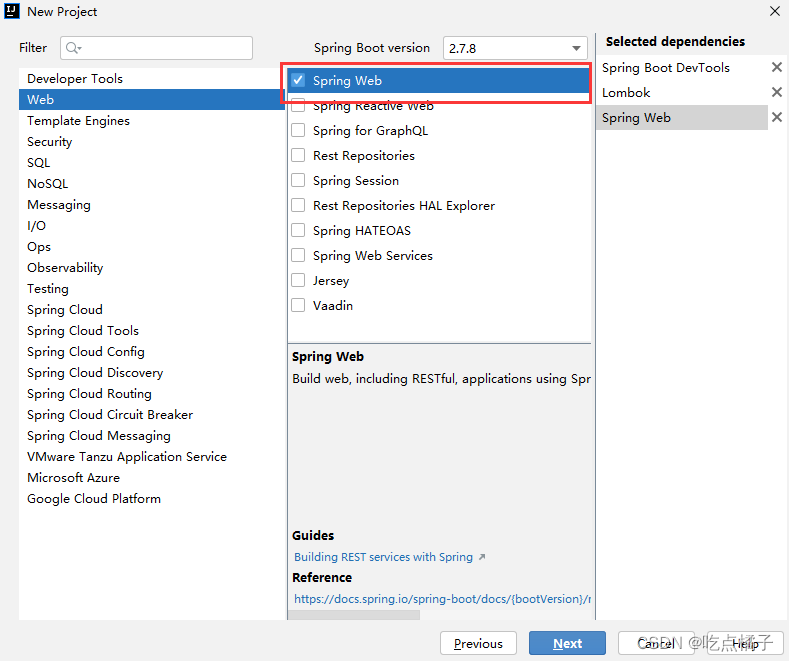The height and width of the screenshot is (661, 789).
Task: Click the search icon in Filter field
Action: pos(73,48)
